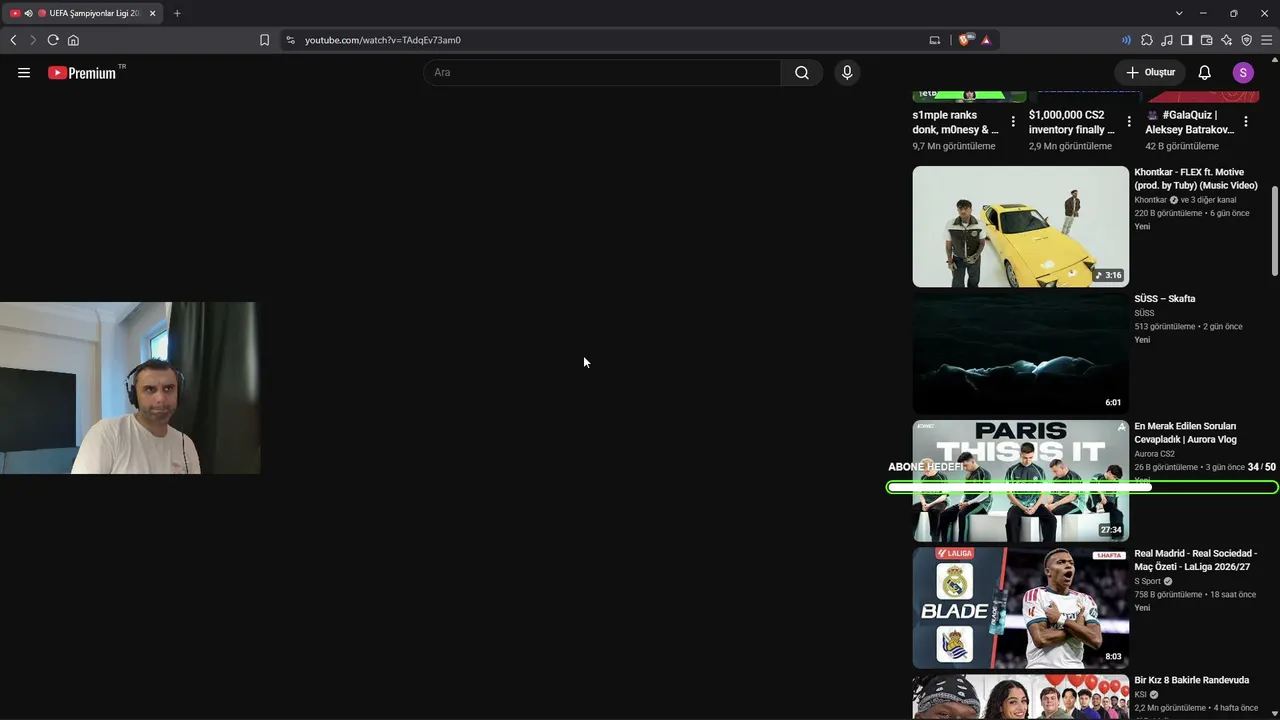Open SÜSS – Skafta video title

click(x=1164, y=299)
